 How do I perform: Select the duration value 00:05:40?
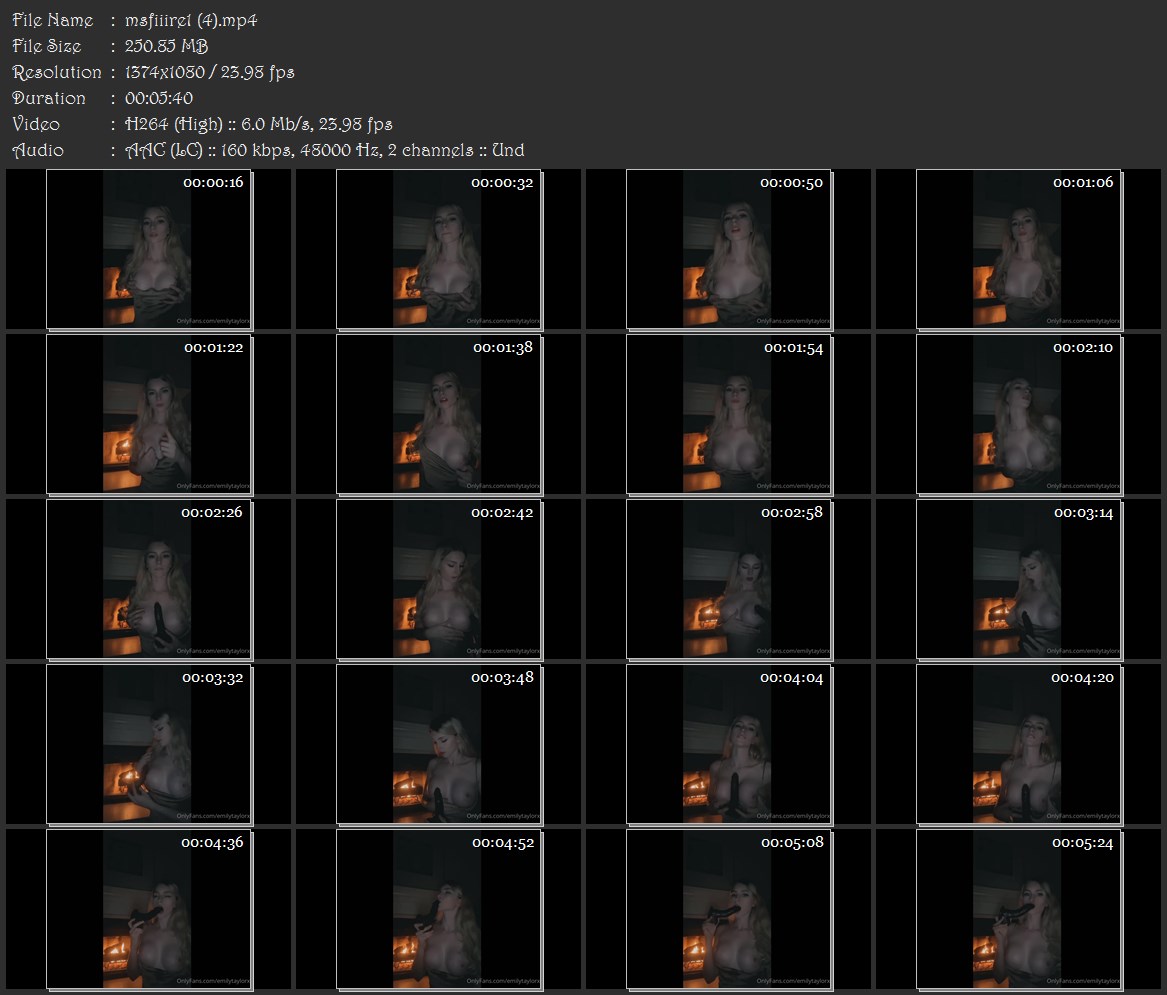[x=159, y=98]
